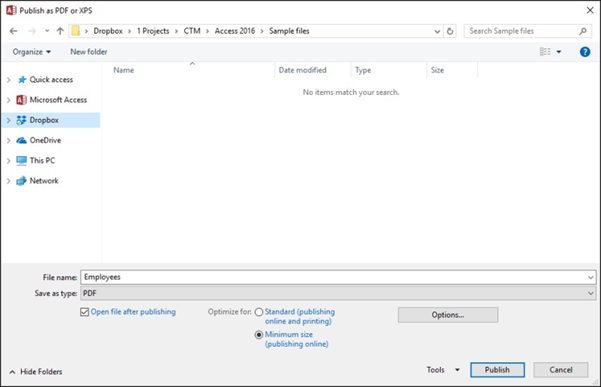The height and width of the screenshot is (387, 601).
Task: Uncheck Open file after publishing
Action: click(85, 312)
